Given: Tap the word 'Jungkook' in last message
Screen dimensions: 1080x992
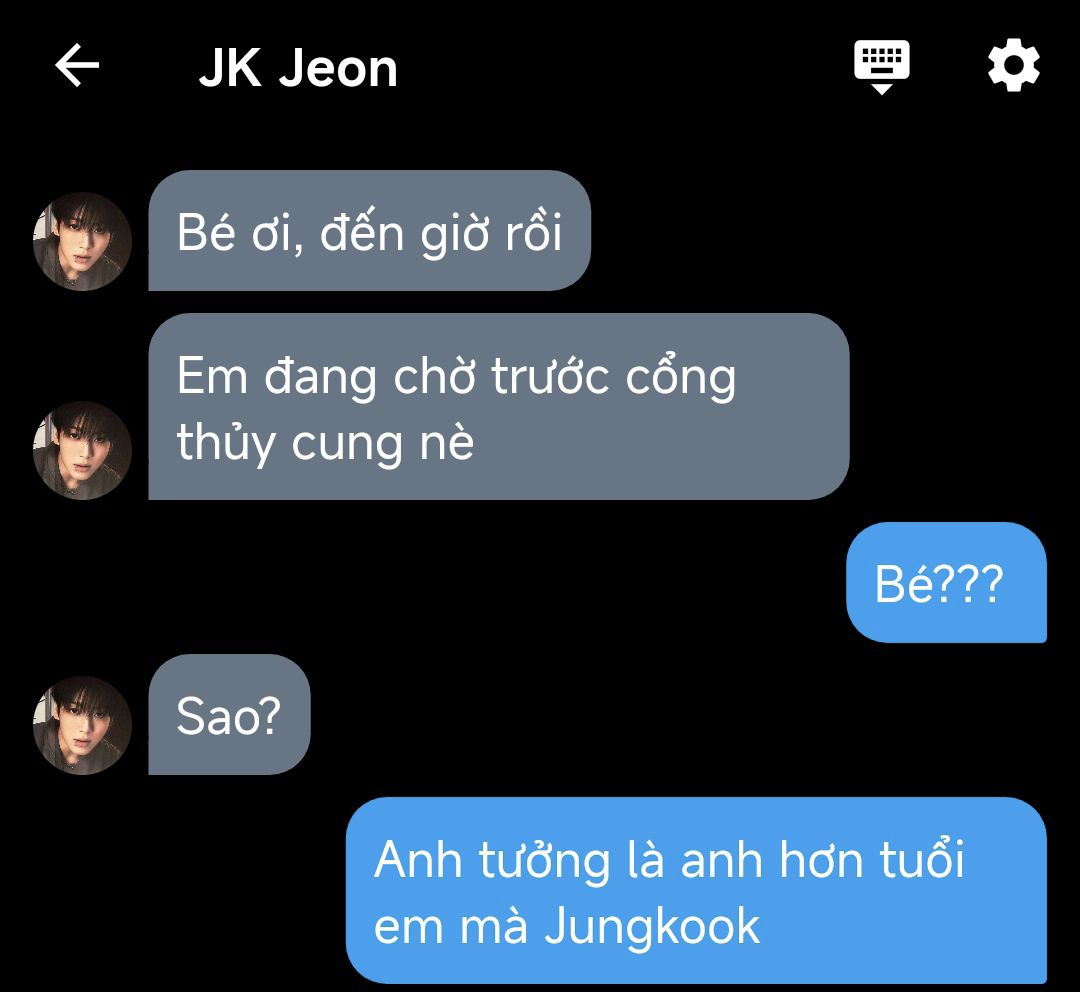Looking at the screenshot, I should [652, 927].
